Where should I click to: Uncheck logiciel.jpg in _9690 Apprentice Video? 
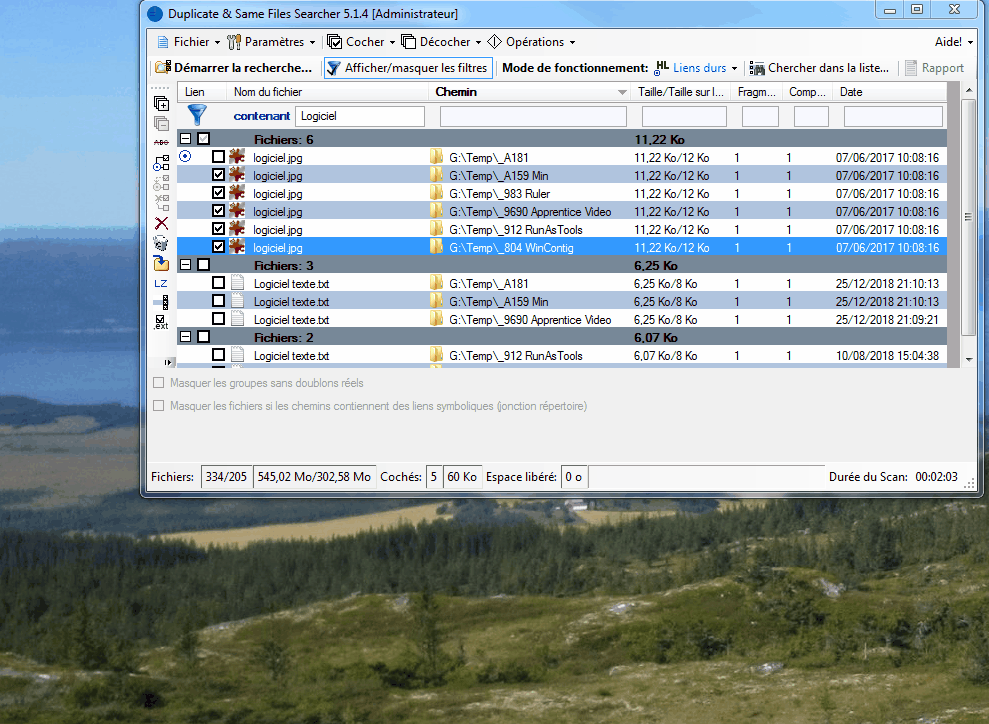218,211
